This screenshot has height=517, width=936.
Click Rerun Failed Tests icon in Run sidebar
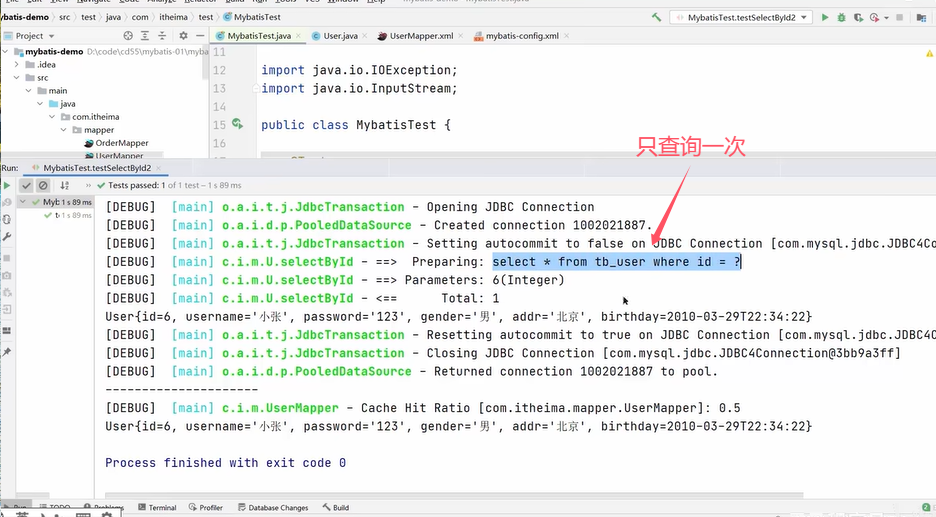(x=7, y=202)
